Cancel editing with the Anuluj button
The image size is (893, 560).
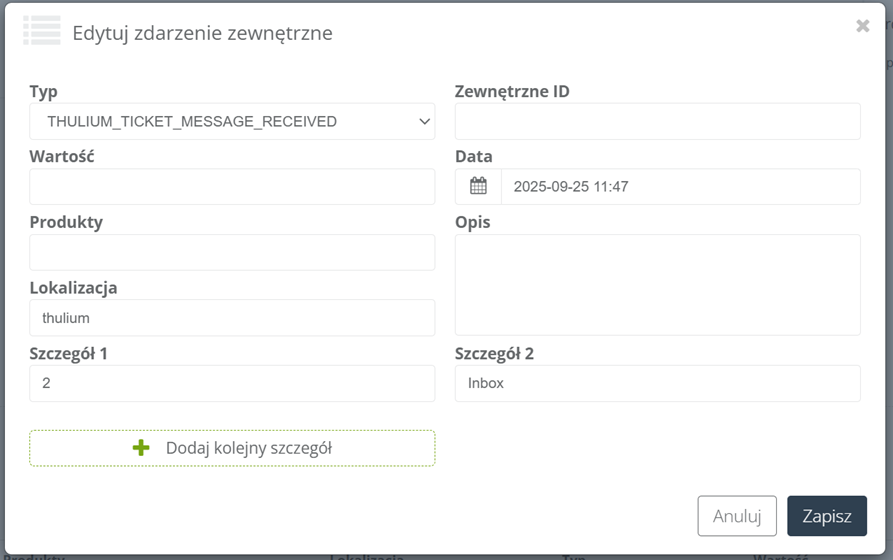click(737, 516)
